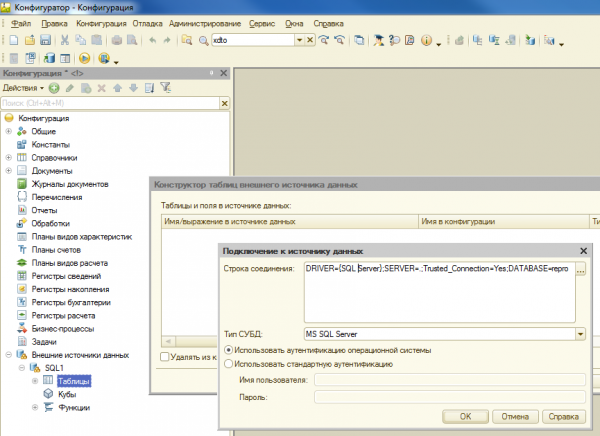Collapse the Внешние источники данных node
600x436 pixels.
click(9, 354)
